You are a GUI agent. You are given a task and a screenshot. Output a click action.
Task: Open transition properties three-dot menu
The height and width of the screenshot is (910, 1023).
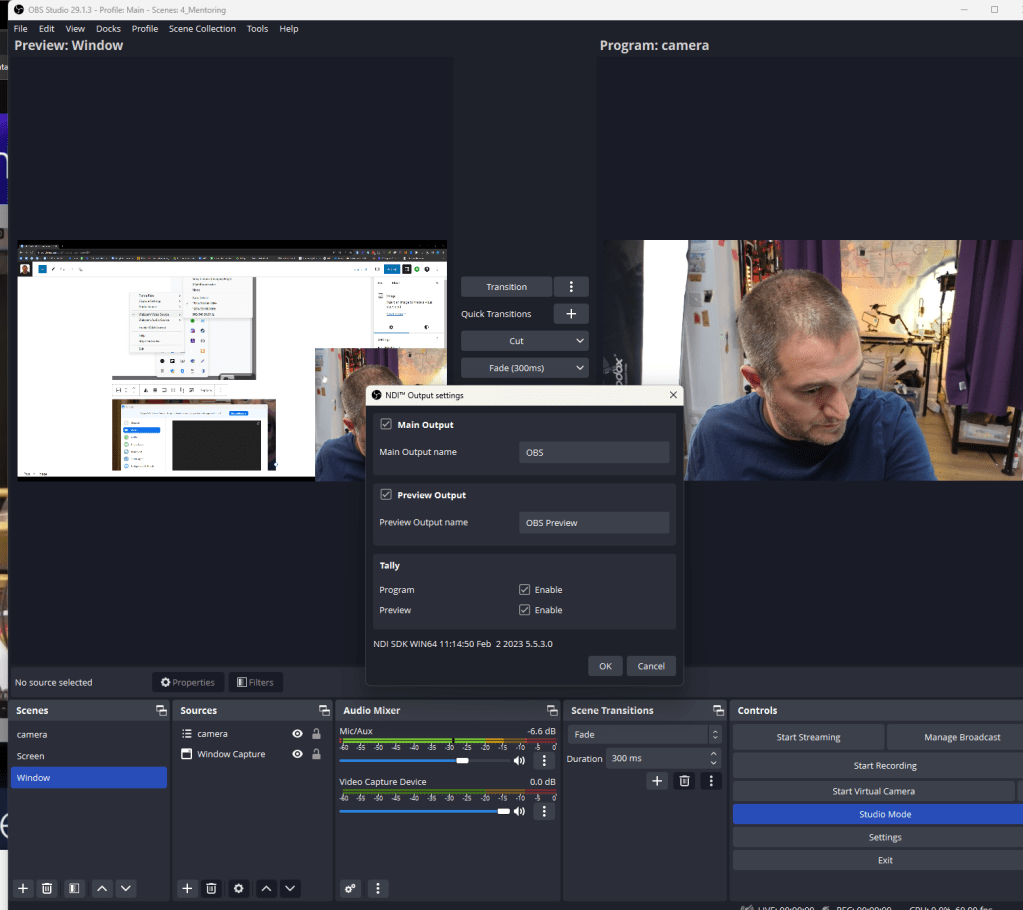pyautogui.click(x=711, y=780)
